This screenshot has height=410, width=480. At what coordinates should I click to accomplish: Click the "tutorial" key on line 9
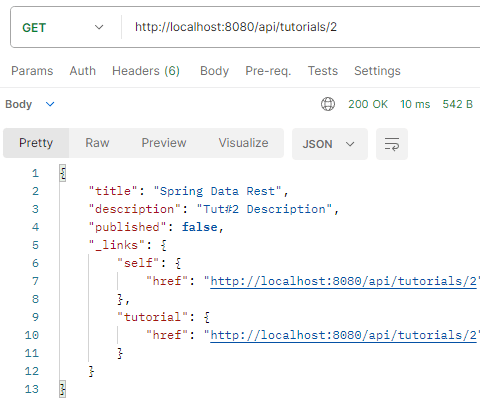click(152, 317)
